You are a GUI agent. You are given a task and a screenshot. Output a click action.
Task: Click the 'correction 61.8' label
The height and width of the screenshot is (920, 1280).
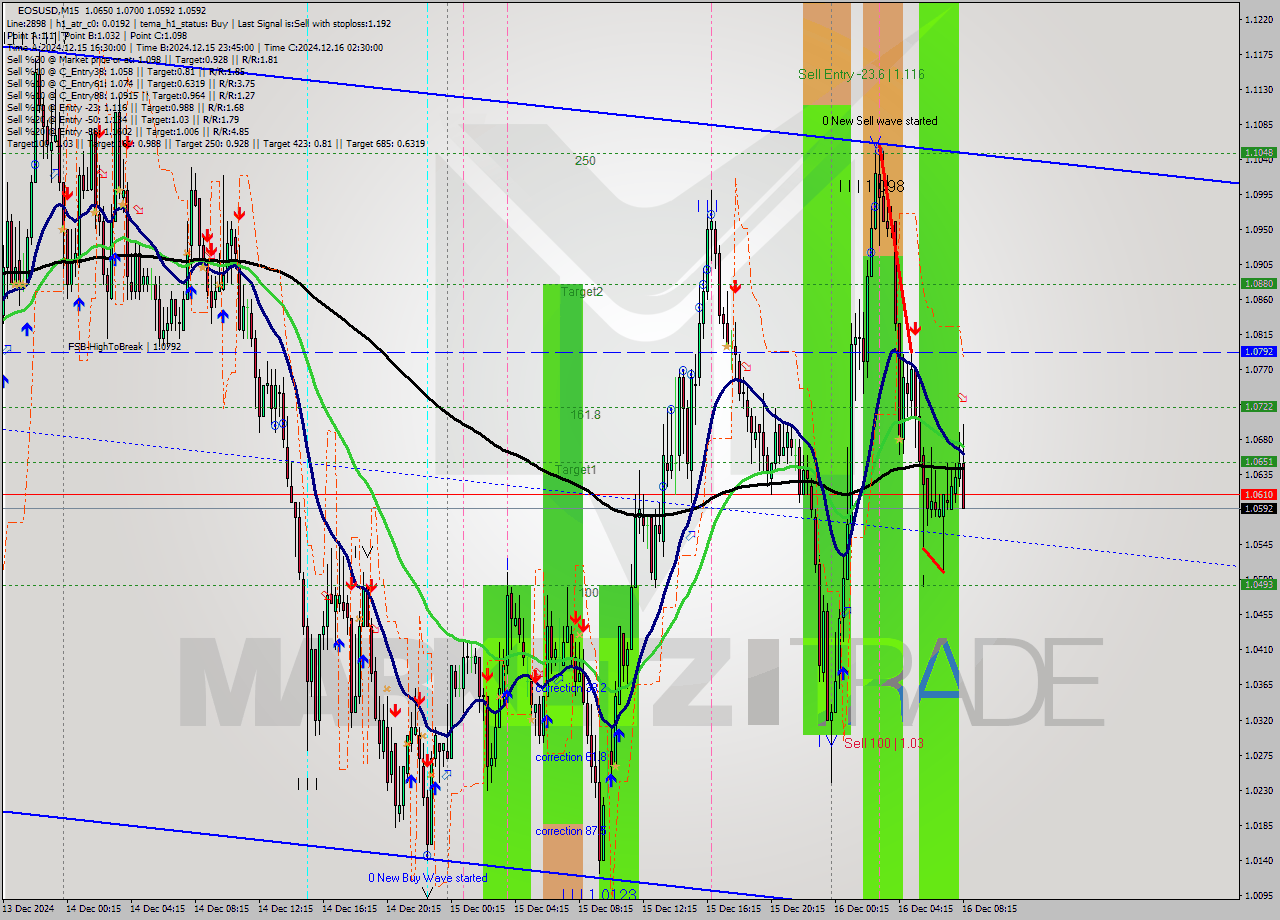point(570,757)
